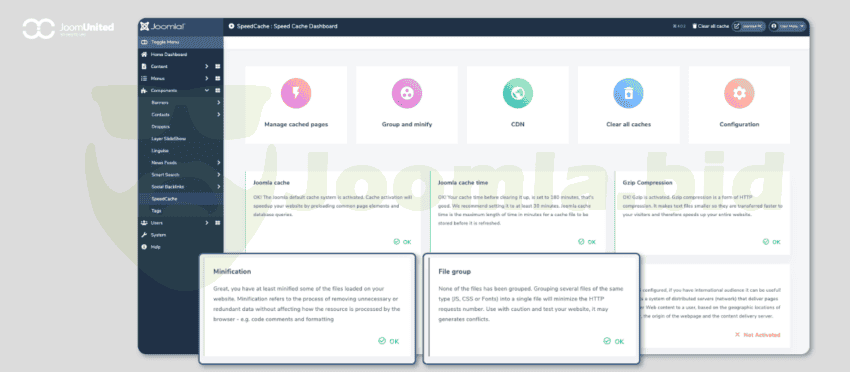Click the SpeedCache title icon in header
Image resolution: width=850 pixels, height=372 pixels.
(231, 26)
